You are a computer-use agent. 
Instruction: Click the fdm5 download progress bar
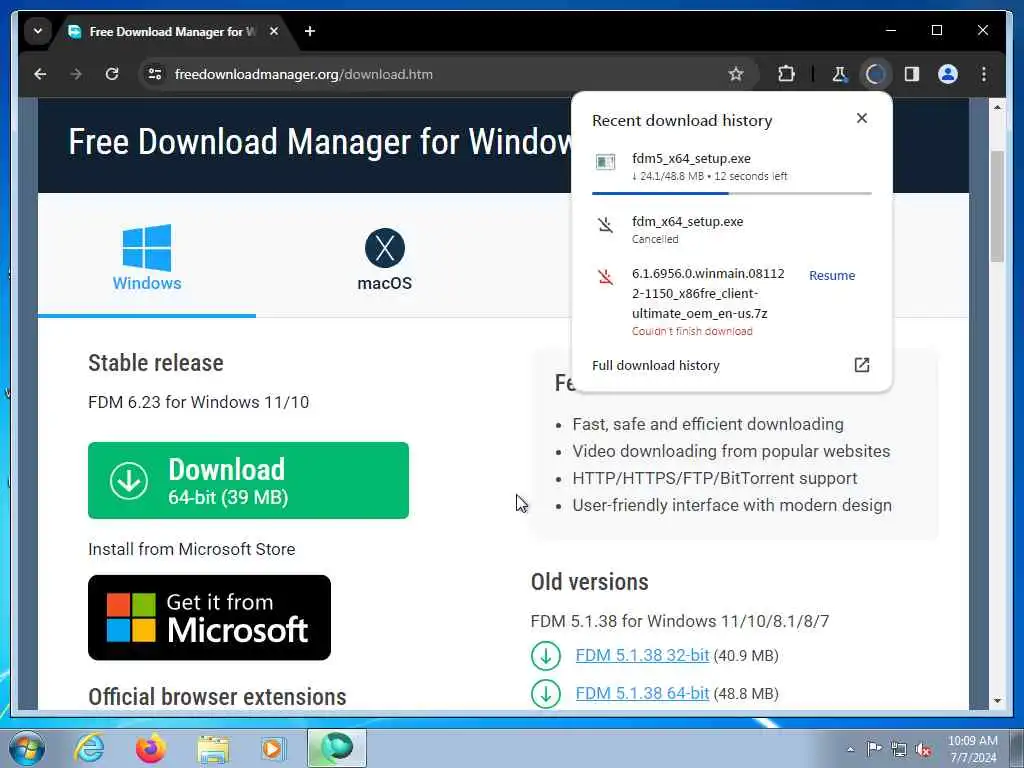pos(731,193)
